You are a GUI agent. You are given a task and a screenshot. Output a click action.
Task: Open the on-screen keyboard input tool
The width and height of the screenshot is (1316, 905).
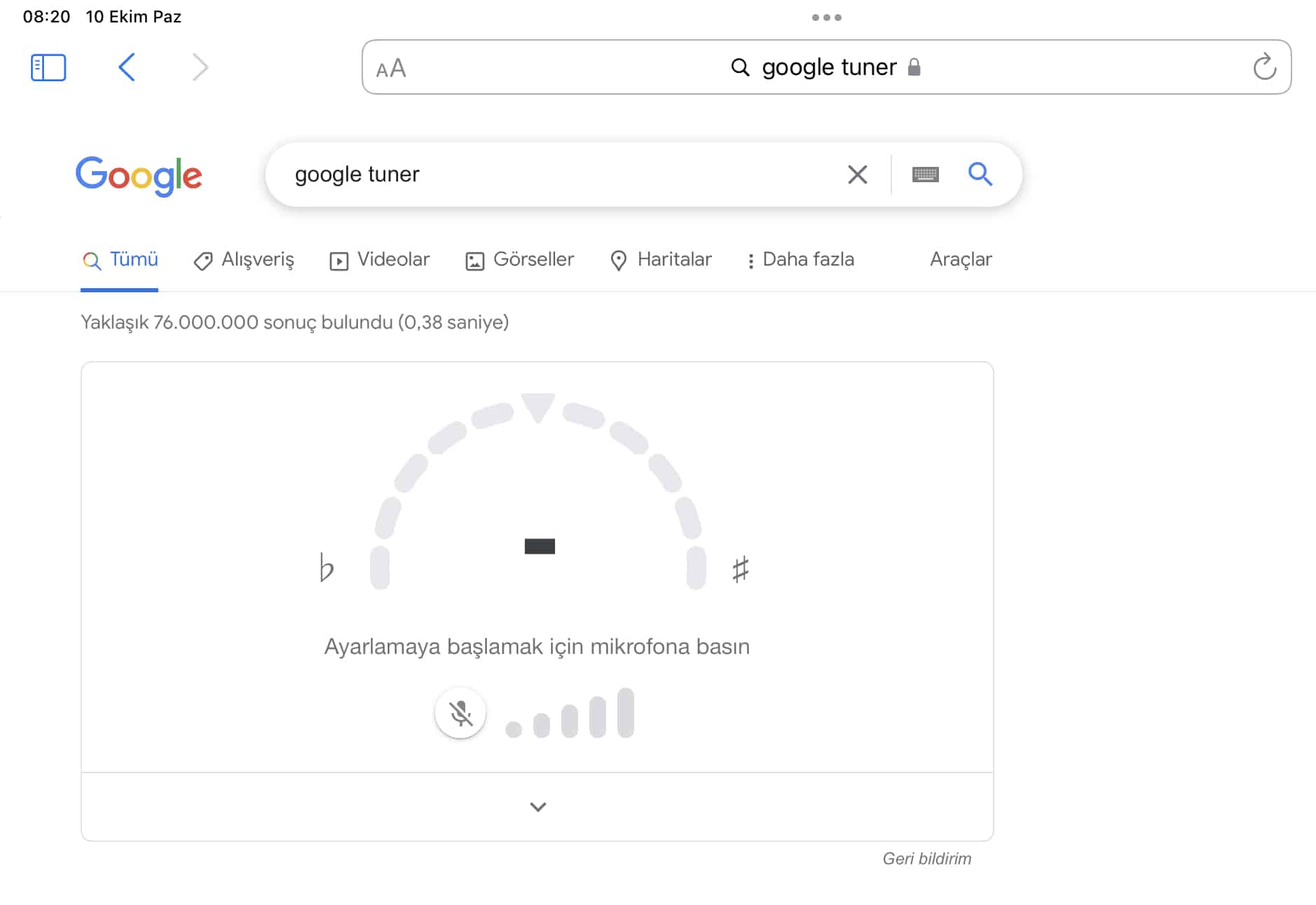925,174
